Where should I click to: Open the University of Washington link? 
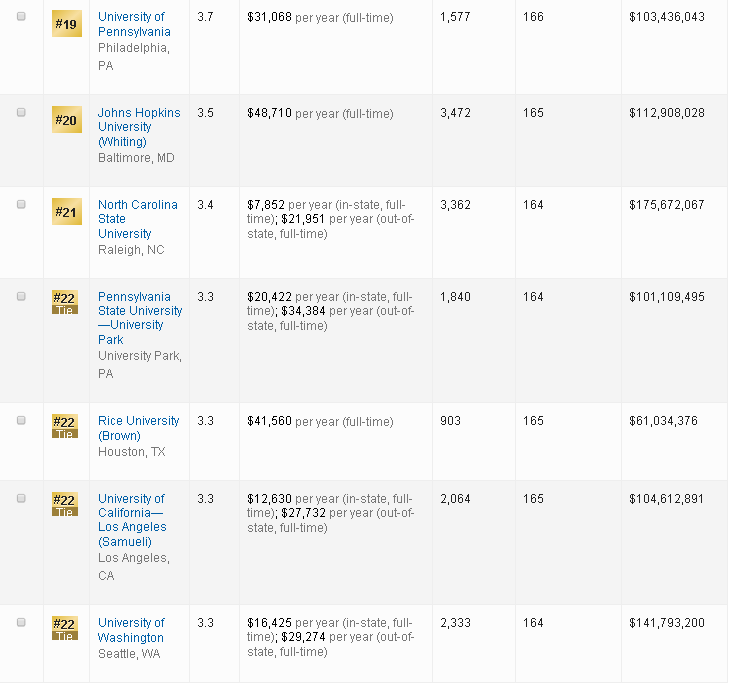131,630
